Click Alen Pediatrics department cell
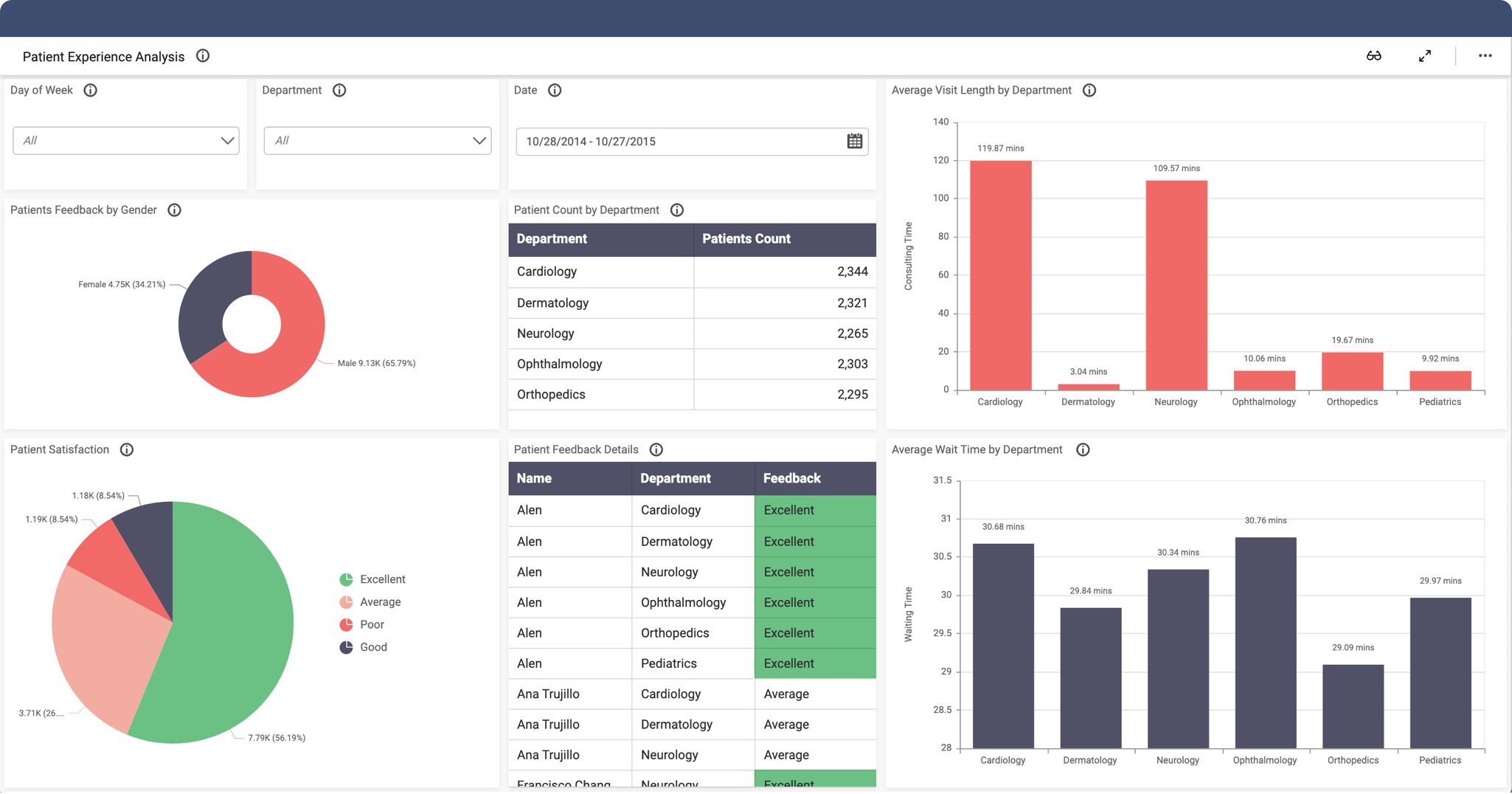This screenshot has height=794, width=1512. tap(693, 663)
